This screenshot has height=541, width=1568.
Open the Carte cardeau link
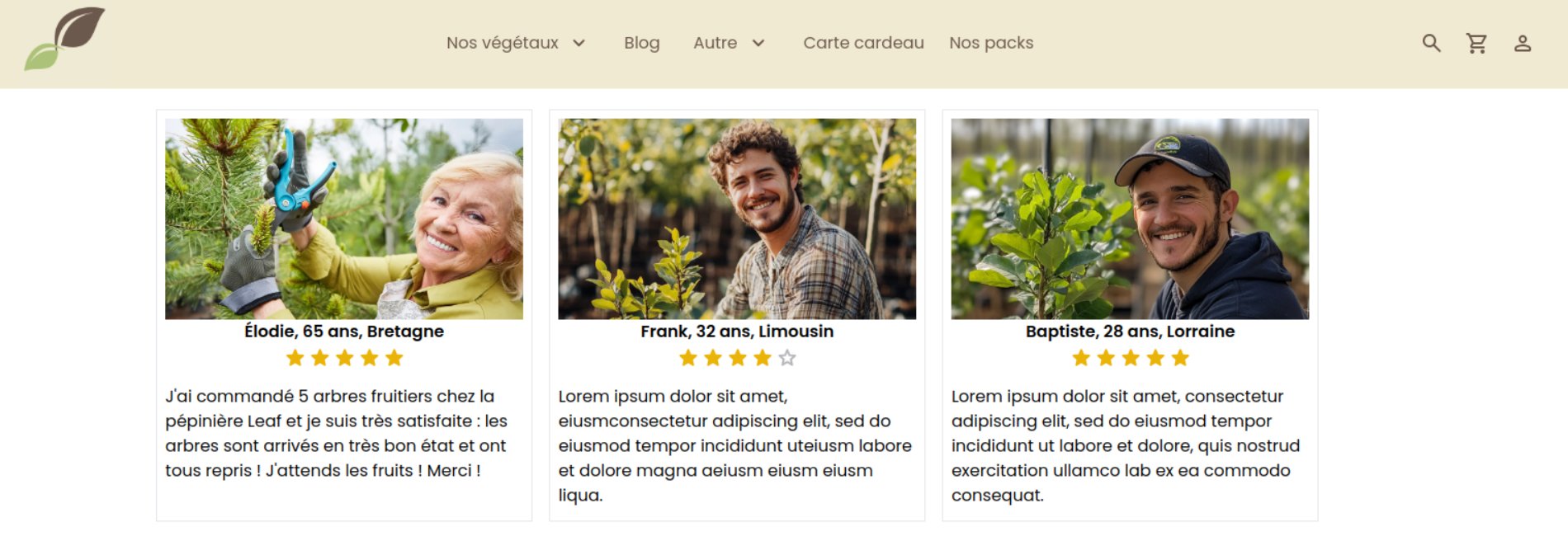[x=863, y=43]
